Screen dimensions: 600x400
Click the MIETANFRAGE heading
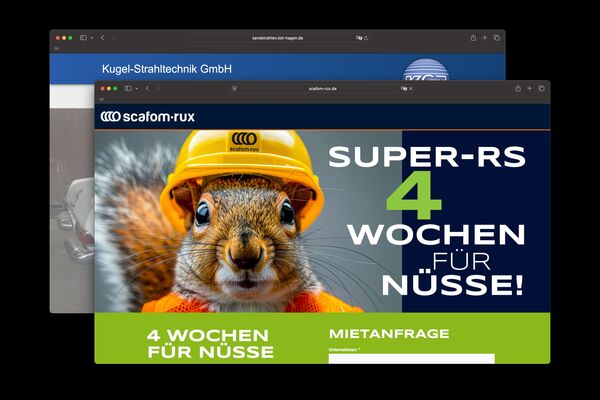[x=389, y=334]
